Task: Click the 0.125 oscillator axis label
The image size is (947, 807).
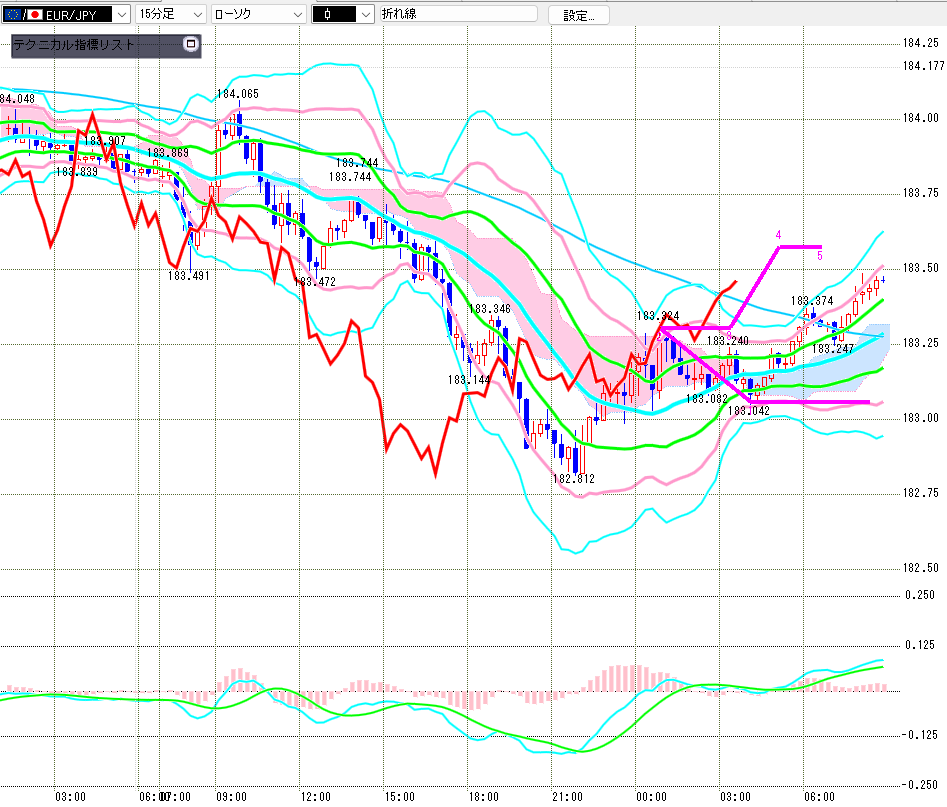Action: click(920, 645)
